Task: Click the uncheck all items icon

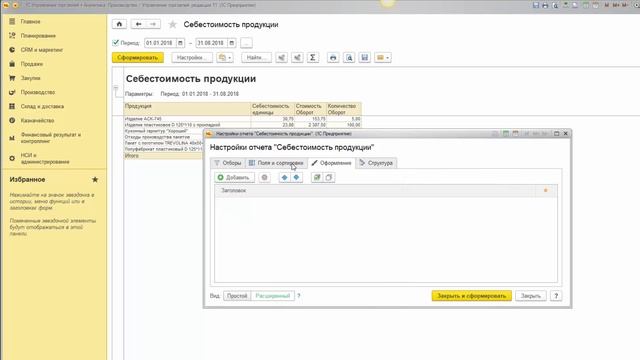Action: [x=329, y=178]
